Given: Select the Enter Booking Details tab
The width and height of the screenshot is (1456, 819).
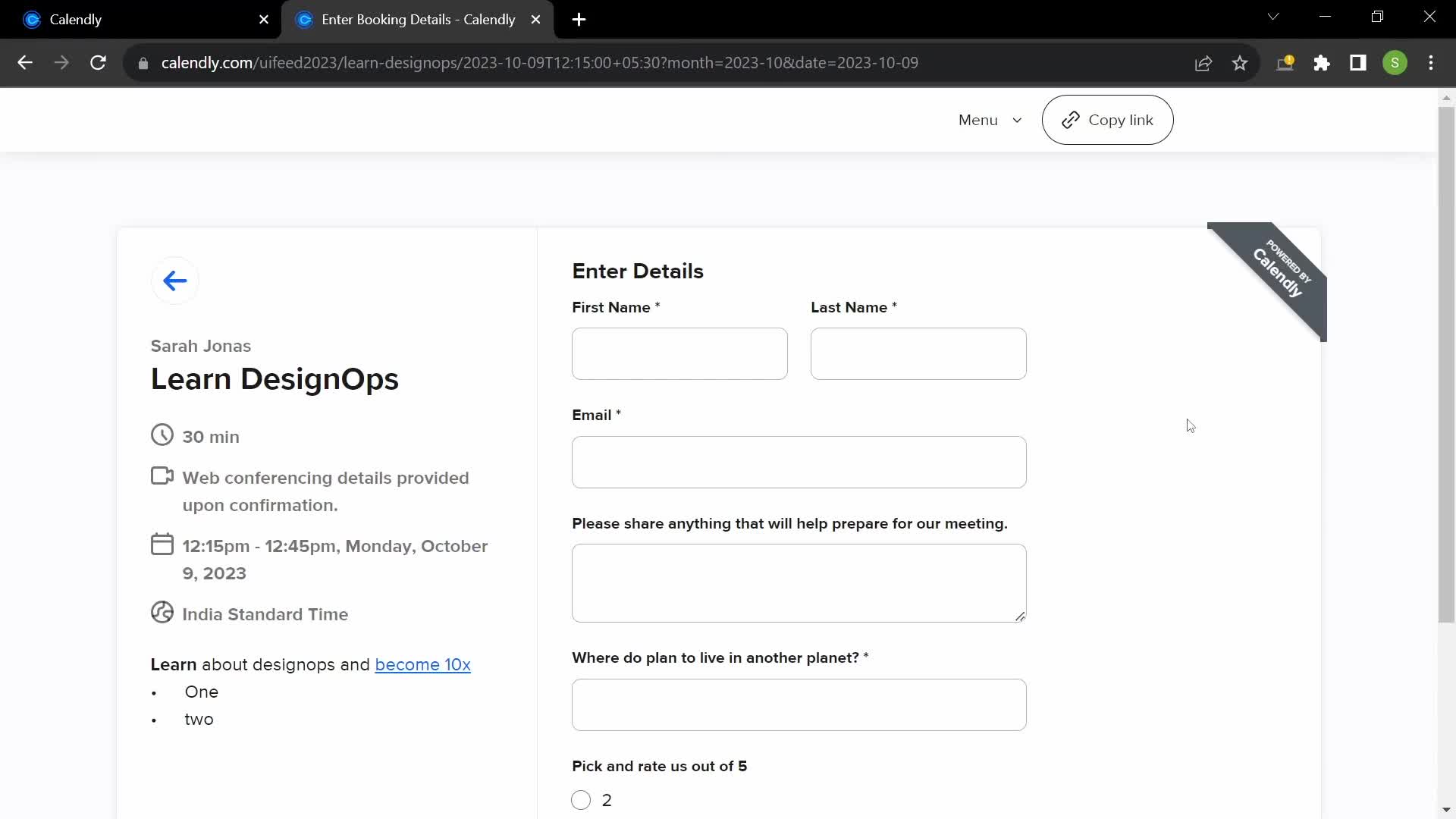Looking at the screenshot, I should tap(417, 20).
